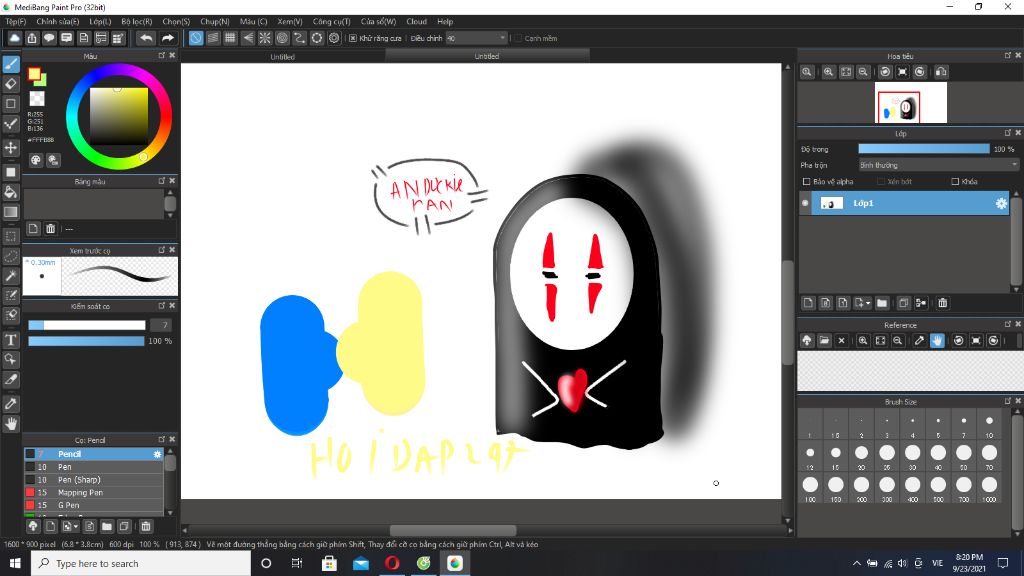Expand the add-brush dropdown in brush panel
The image size is (1024, 576).
click(76, 526)
